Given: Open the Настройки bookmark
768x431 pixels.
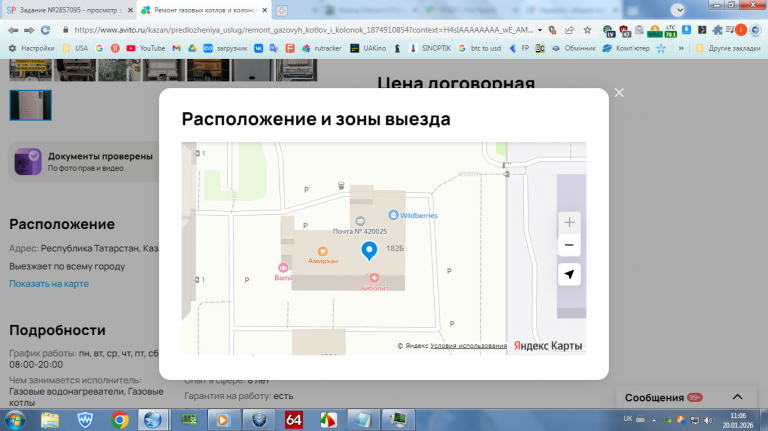Looking at the screenshot, I should pyautogui.click(x=31, y=48).
